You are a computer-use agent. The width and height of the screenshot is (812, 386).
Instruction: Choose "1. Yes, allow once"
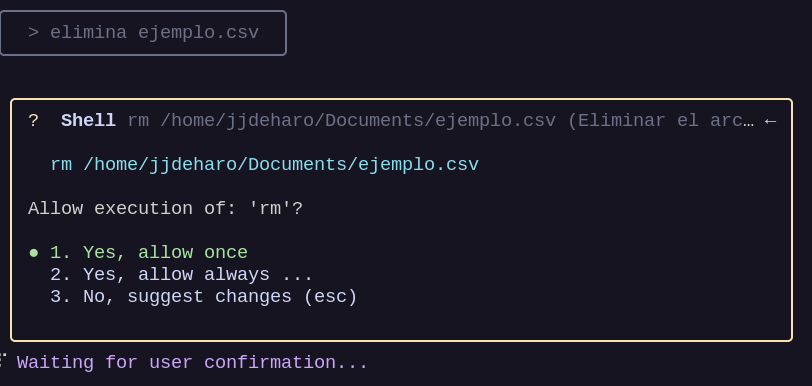pos(149,252)
